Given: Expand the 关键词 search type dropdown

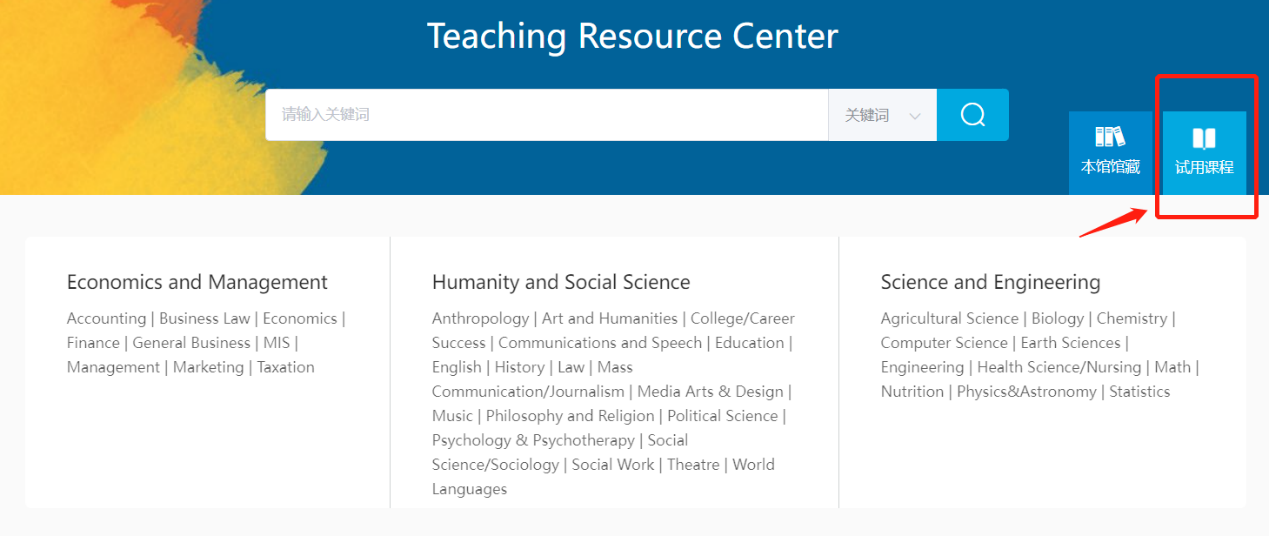Looking at the screenshot, I should coord(882,115).
